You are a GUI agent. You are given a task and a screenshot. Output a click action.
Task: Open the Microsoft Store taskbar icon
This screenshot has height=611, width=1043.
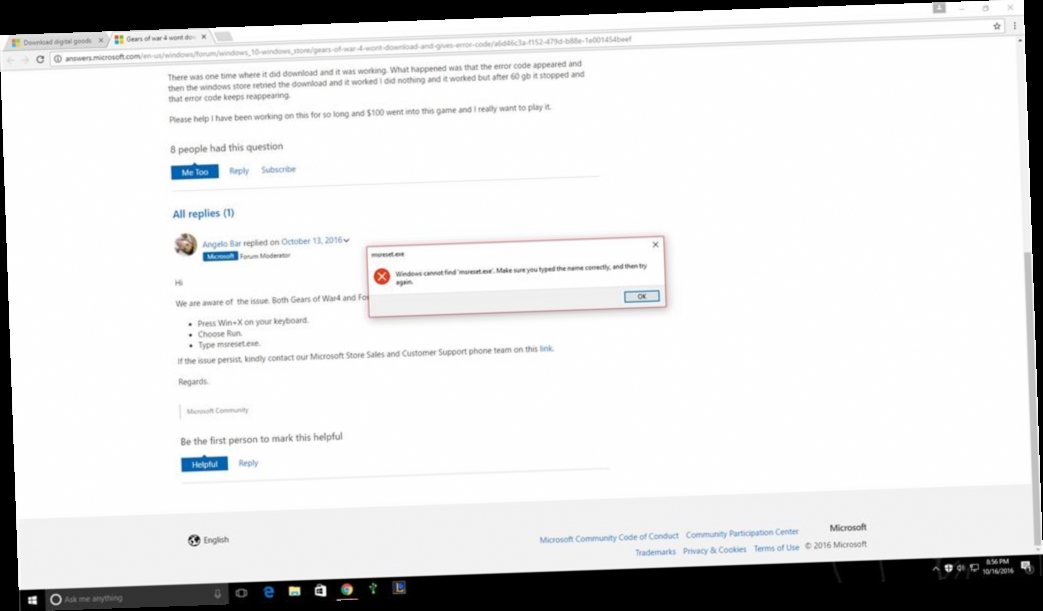click(320, 590)
